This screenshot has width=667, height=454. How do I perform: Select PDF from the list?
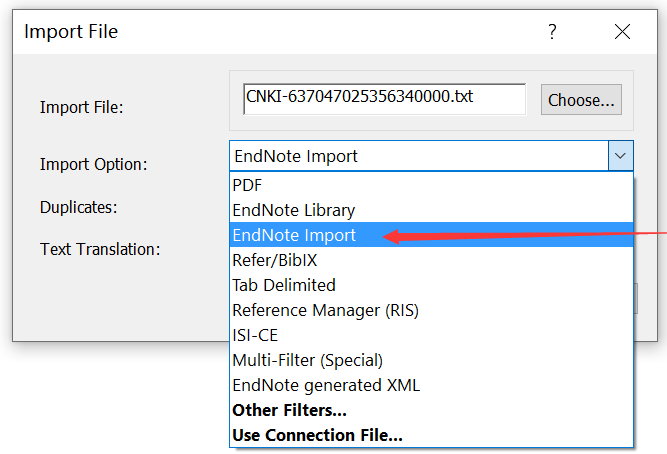coord(247,185)
